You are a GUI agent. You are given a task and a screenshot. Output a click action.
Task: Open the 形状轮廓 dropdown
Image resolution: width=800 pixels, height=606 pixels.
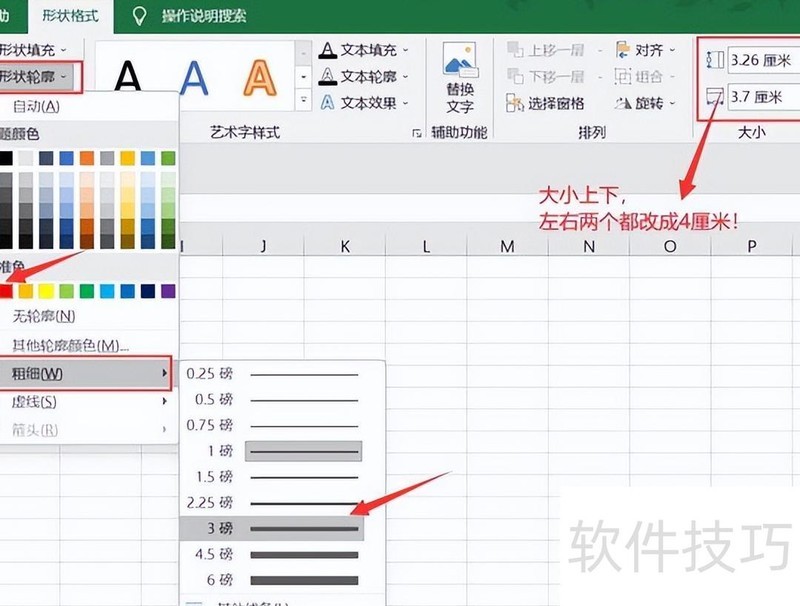37,77
